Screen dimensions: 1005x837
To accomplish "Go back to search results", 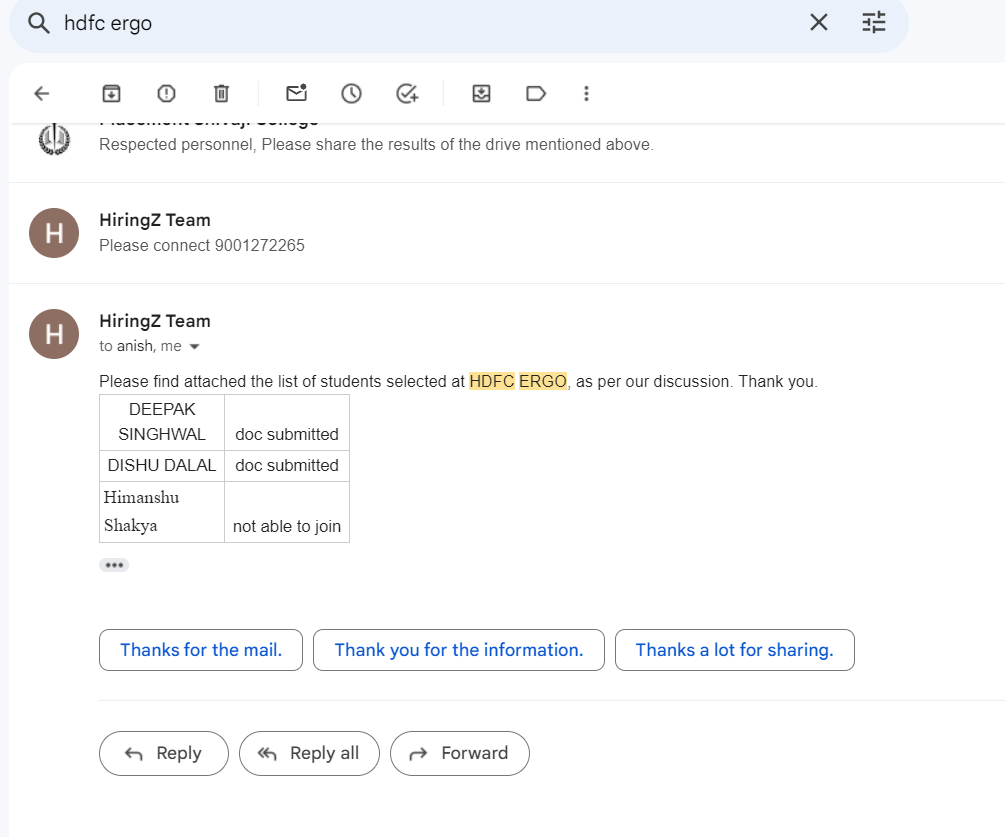I will pos(42,94).
